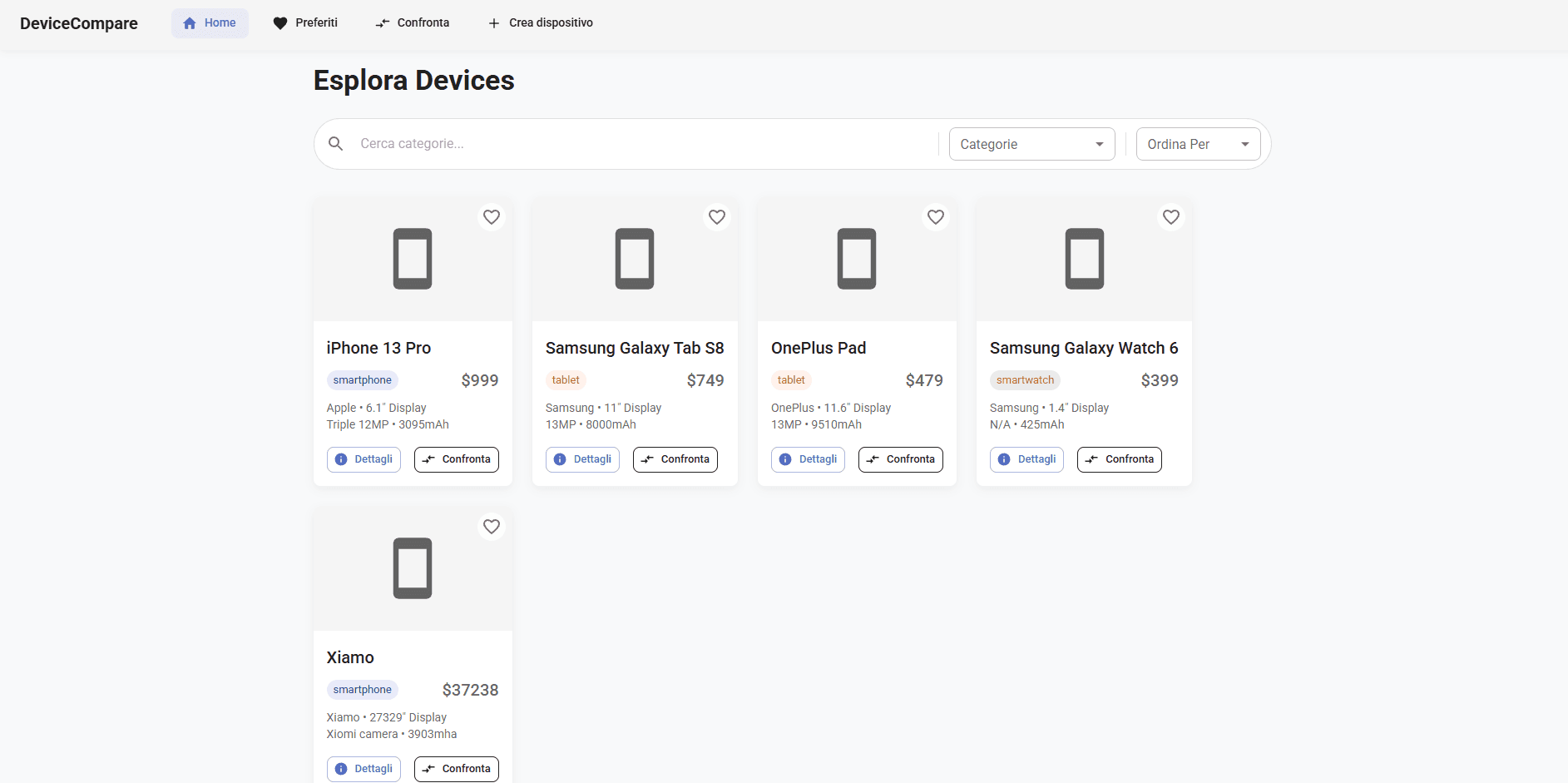Toggle favorite heart on Xiamo card
The image size is (1568, 783).
(x=492, y=527)
